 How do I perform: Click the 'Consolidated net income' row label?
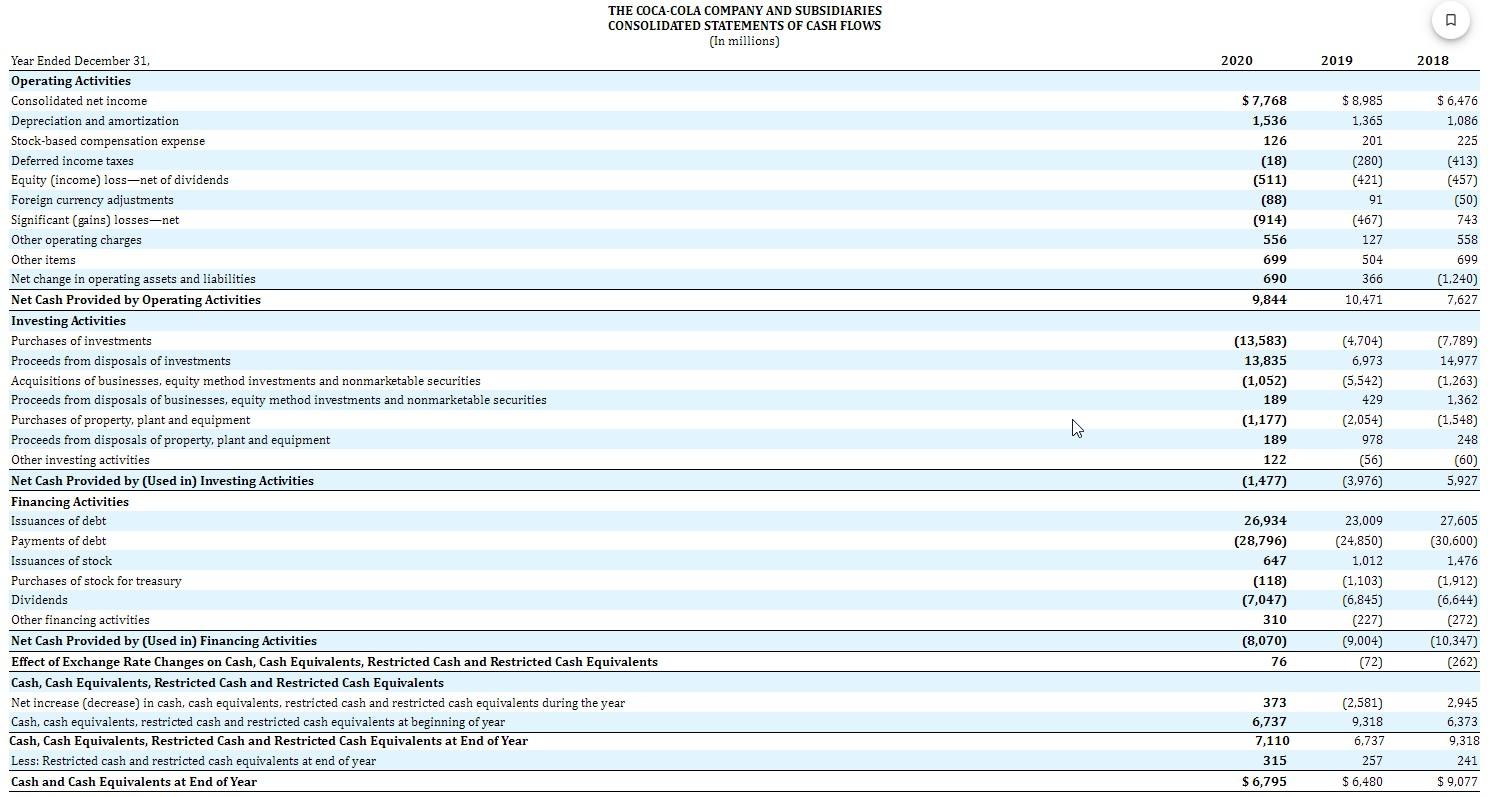click(x=79, y=101)
